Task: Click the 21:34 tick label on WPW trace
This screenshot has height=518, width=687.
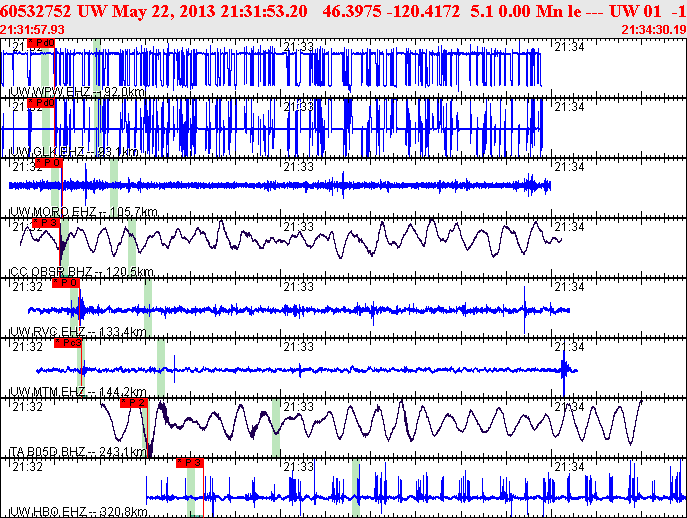Action: [569, 47]
